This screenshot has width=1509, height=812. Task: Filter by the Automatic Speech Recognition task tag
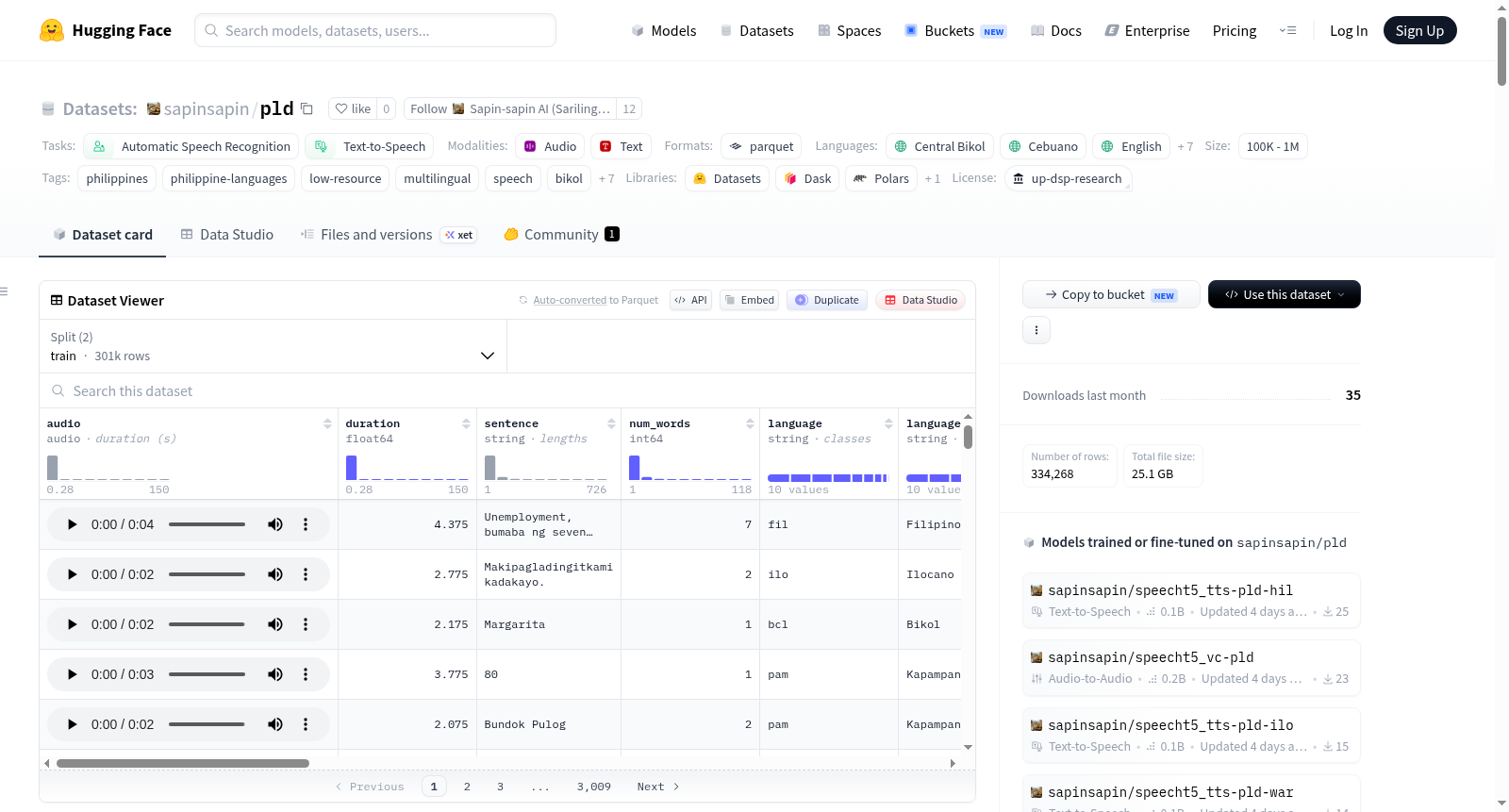[x=191, y=146]
